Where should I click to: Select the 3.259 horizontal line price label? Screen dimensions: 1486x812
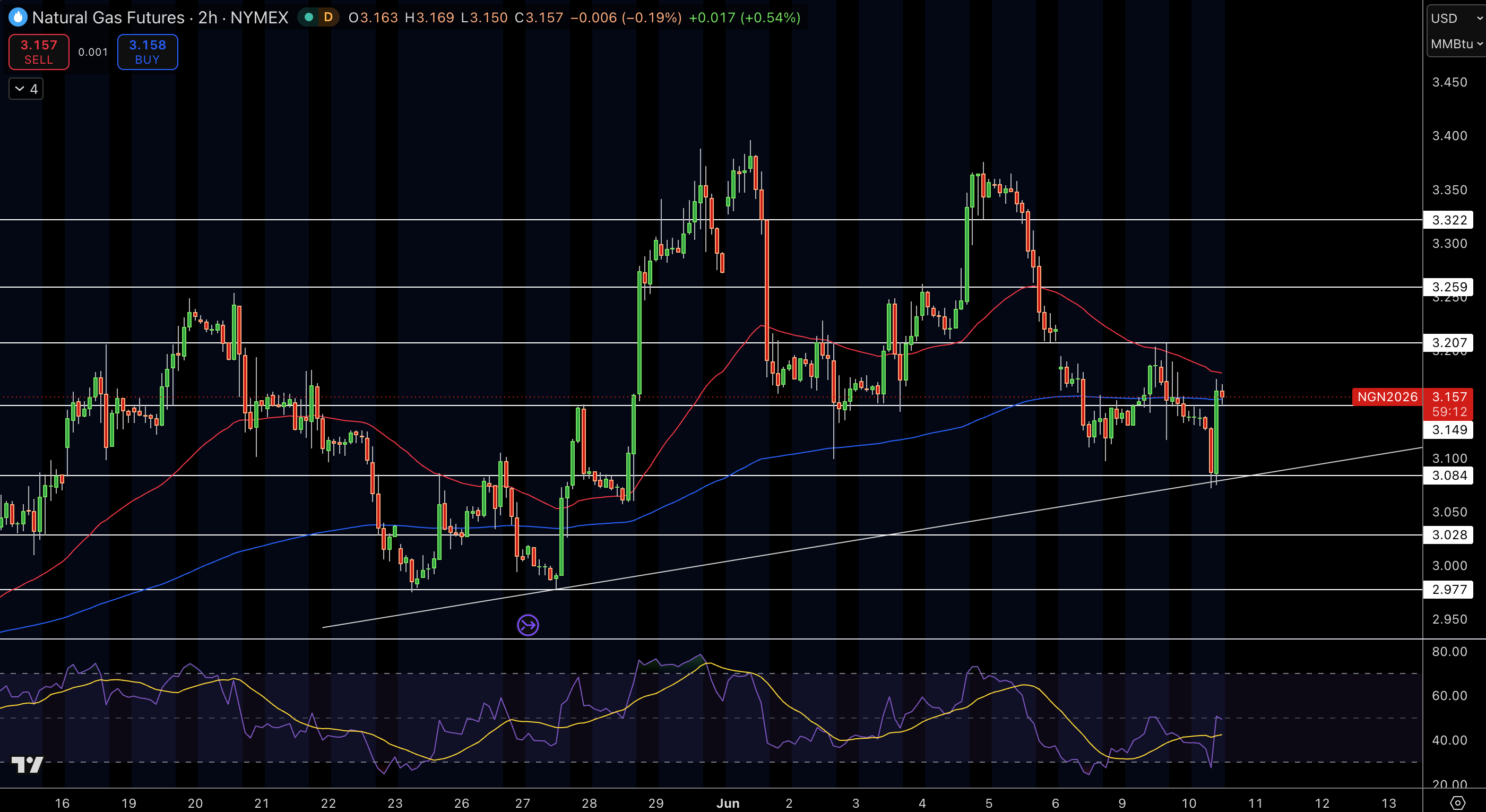1448,287
